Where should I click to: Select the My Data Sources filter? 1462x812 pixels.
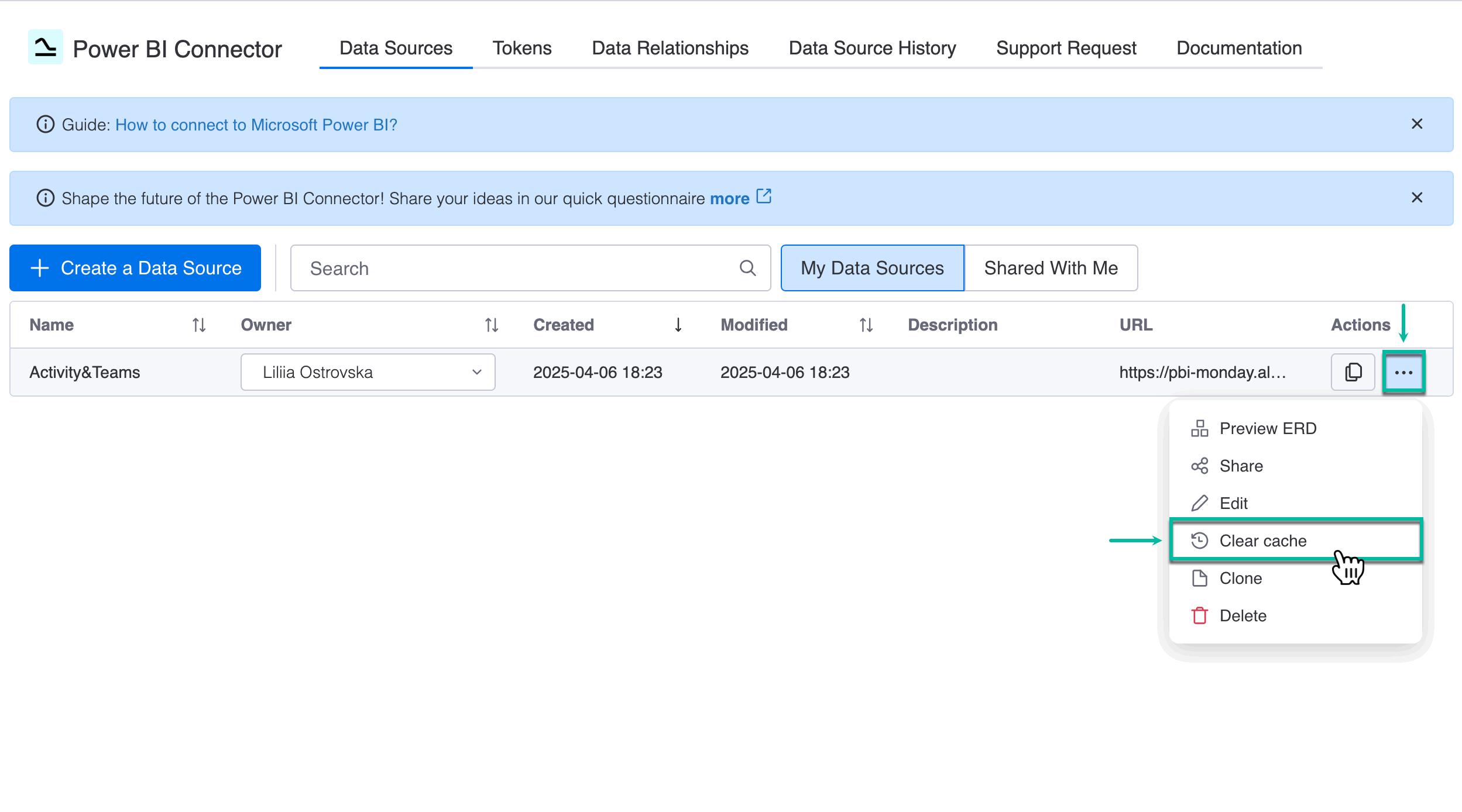[871, 268]
